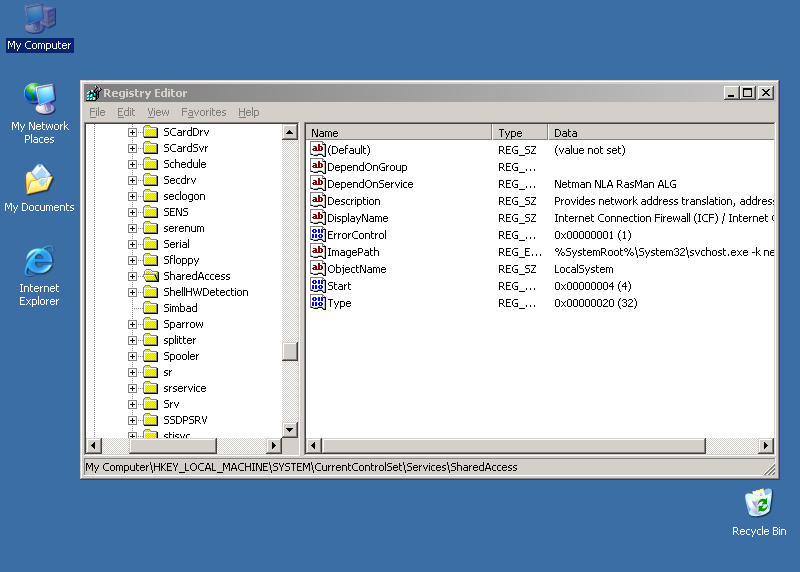
Task: Click the Netman NLA RasMan ALG data
Action: click(x=615, y=184)
